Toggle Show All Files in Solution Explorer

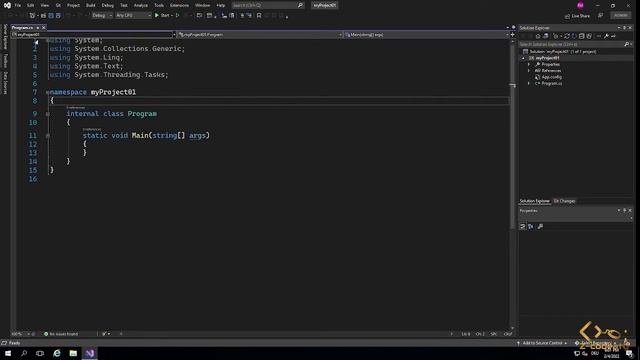(x=589, y=36)
